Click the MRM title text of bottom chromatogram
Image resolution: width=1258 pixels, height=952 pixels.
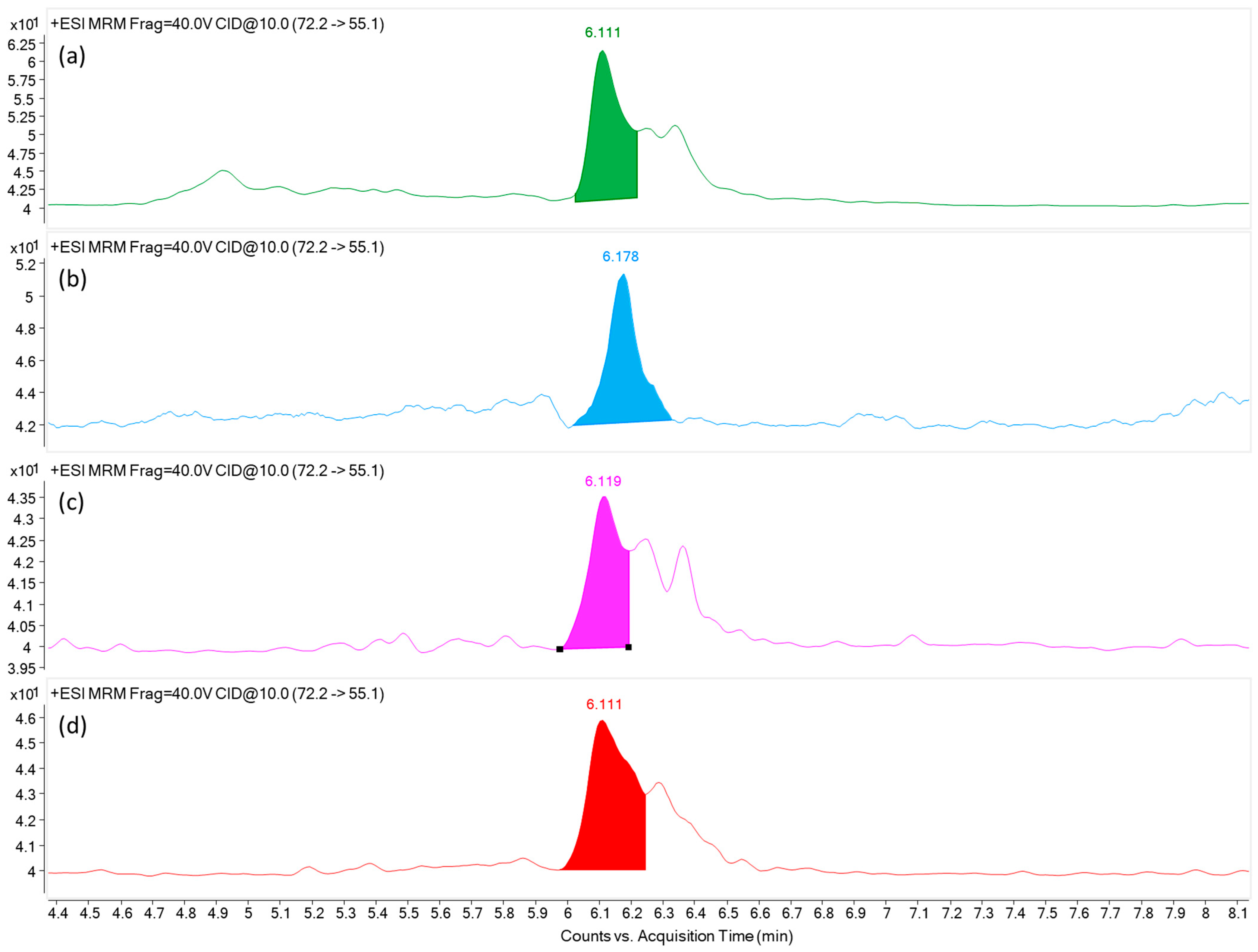click(x=217, y=694)
